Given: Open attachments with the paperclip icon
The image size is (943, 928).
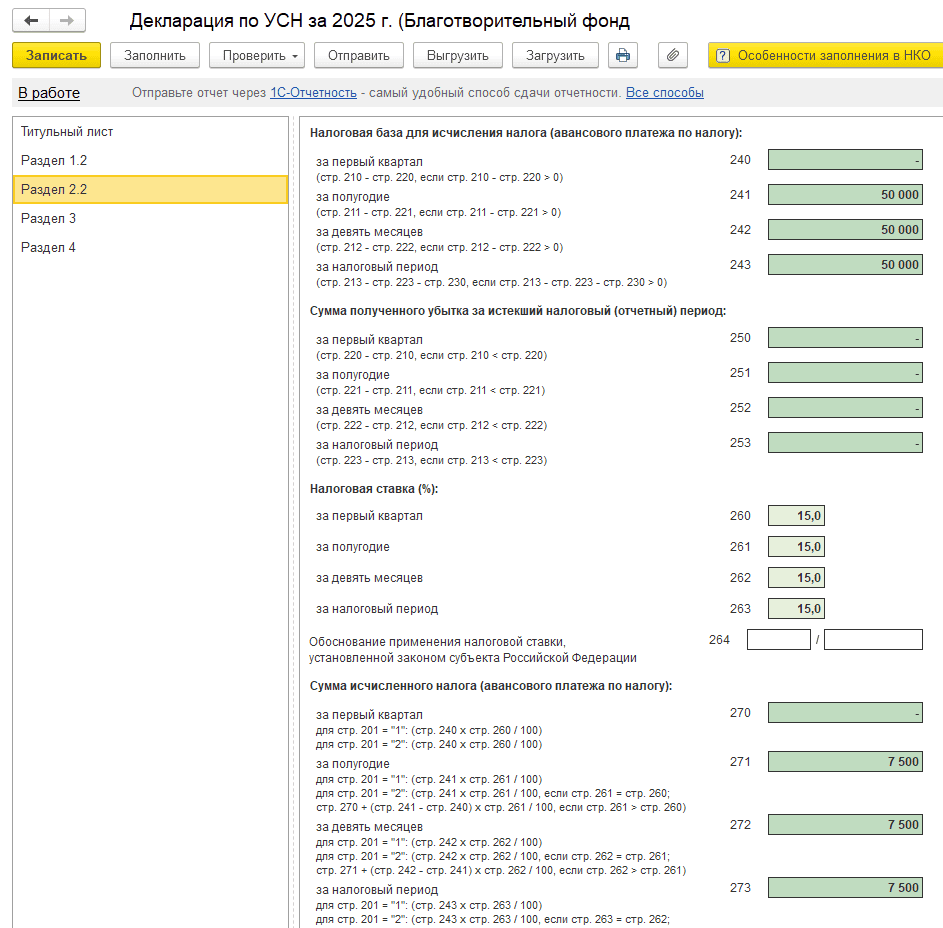Looking at the screenshot, I should coord(672,55).
